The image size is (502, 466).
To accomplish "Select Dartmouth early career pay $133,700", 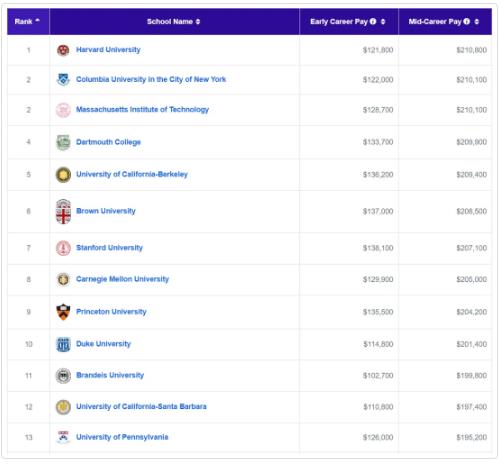I will 378,142.
